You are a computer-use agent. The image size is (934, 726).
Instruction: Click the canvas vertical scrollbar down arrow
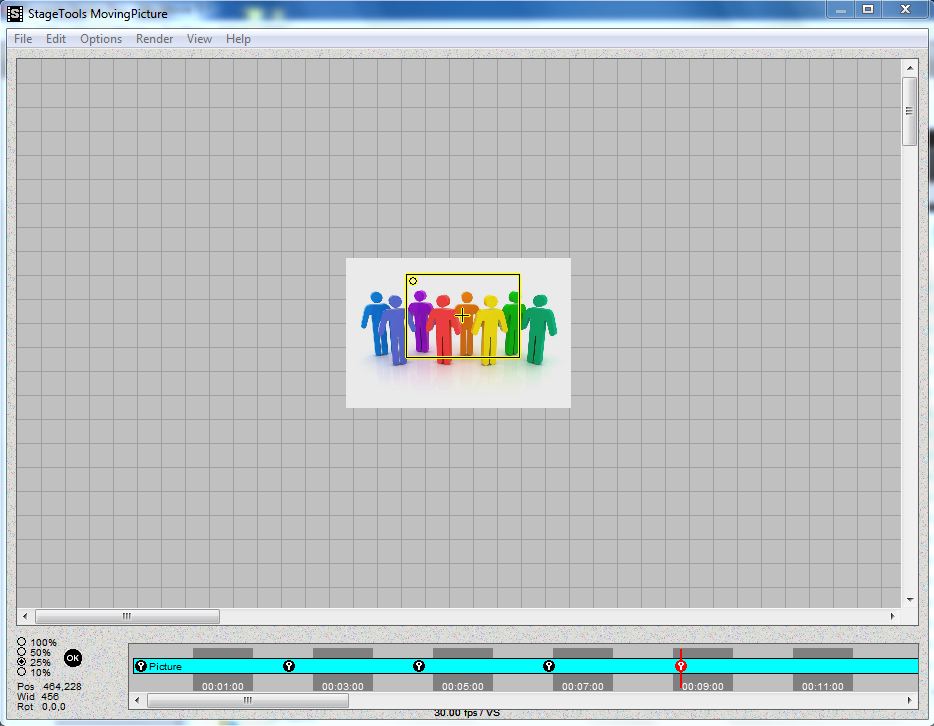tap(910, 600)
